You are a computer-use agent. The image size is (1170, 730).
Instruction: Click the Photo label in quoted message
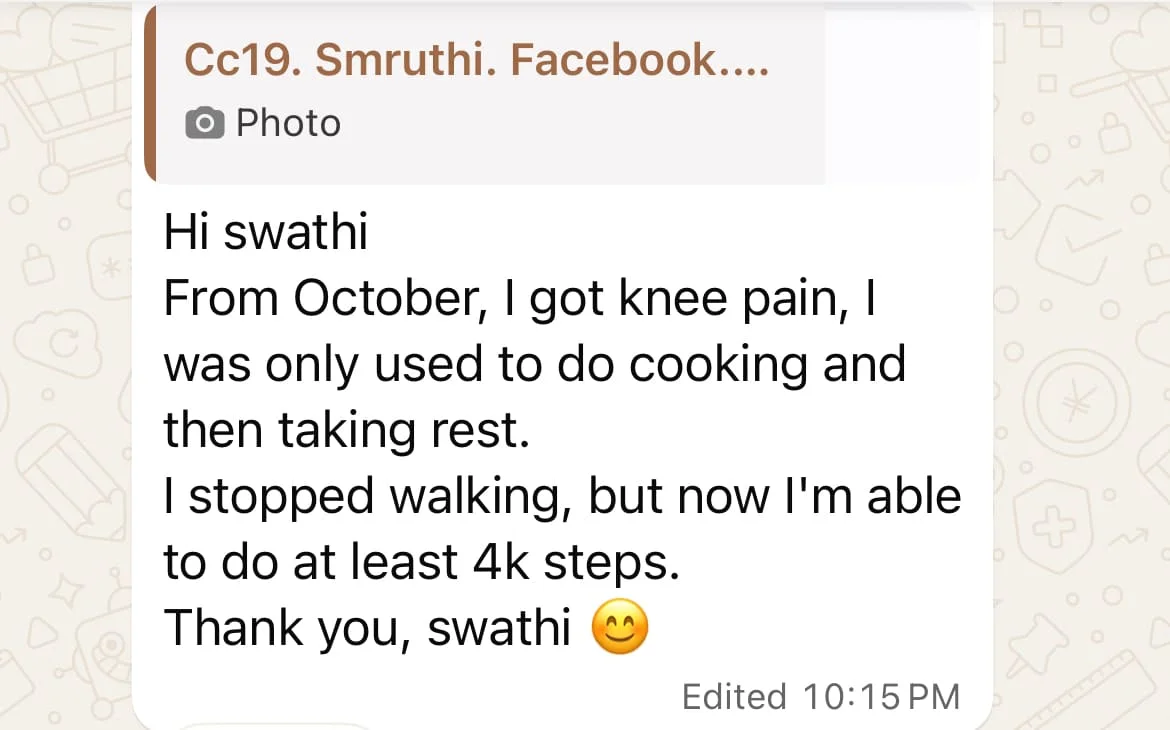[288, 124]
